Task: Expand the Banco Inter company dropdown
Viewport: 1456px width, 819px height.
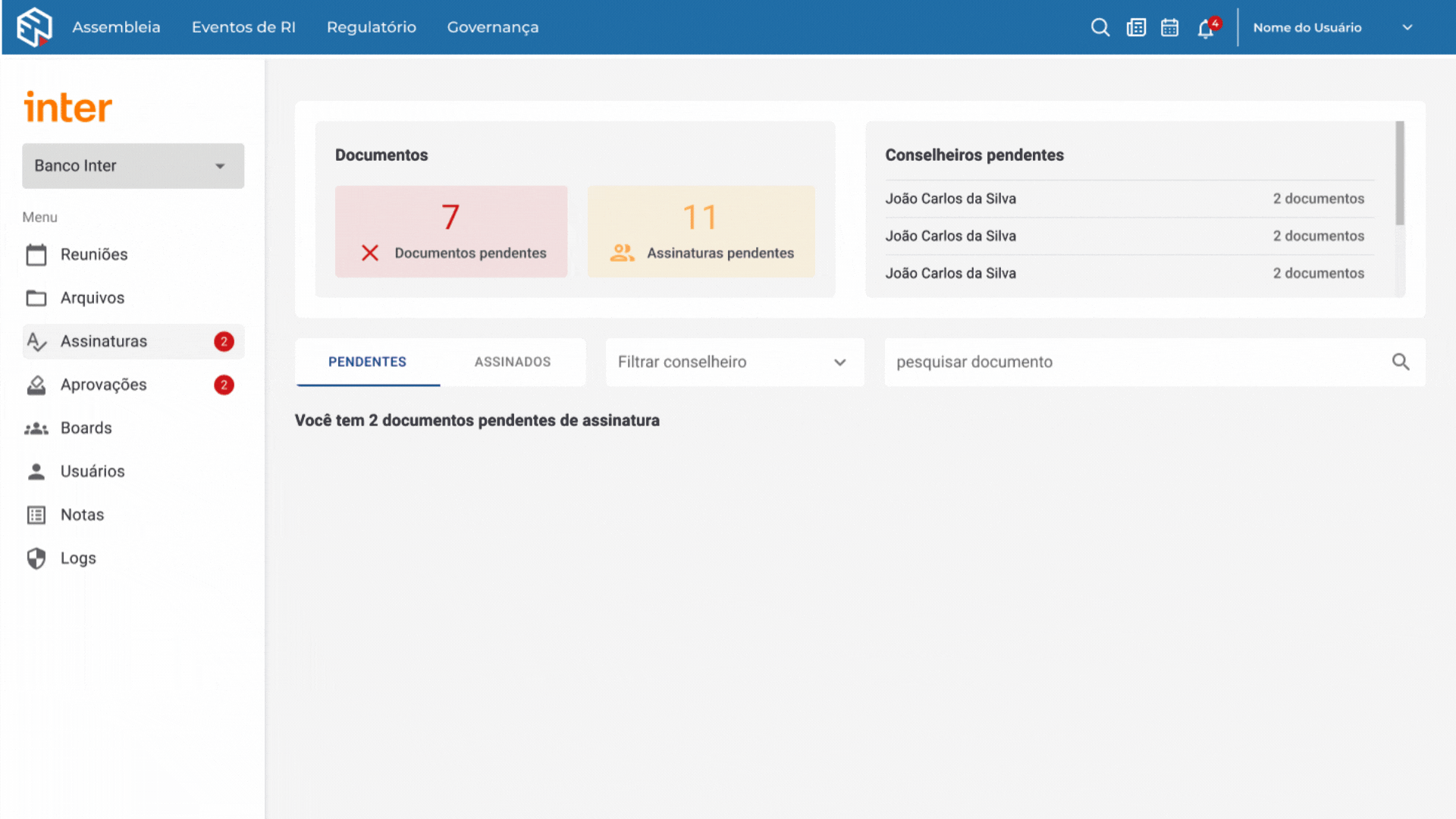Action: tap(133, 165)
